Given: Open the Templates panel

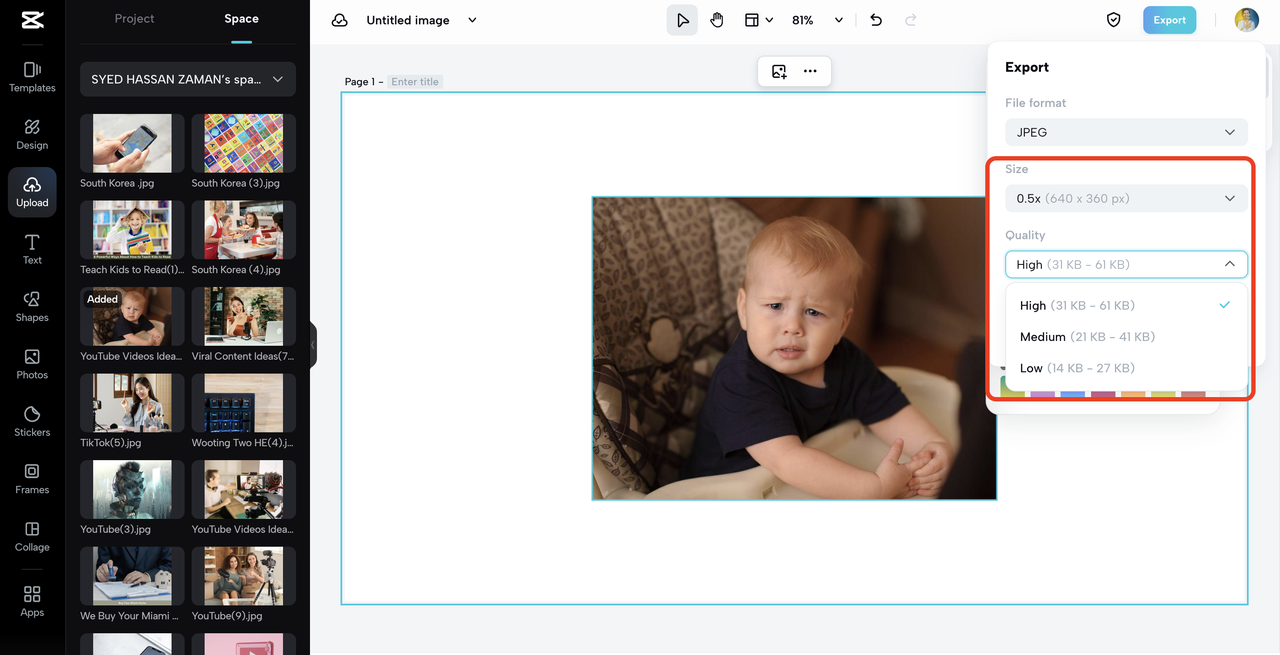Looking at the screenshot, I should [32, 77].
